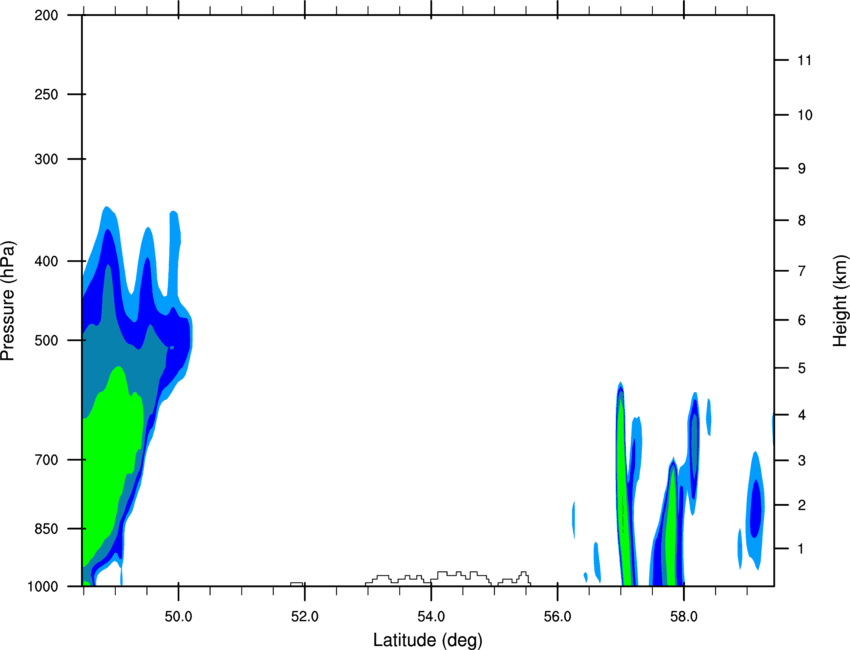Click the 9 km height label
Screen dimensions: 850x650
coord(802,169)
